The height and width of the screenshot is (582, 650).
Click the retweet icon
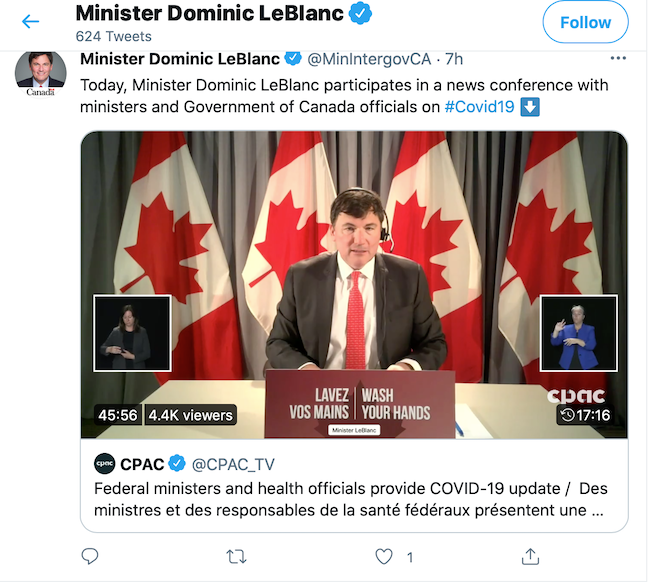coord(237,556)
